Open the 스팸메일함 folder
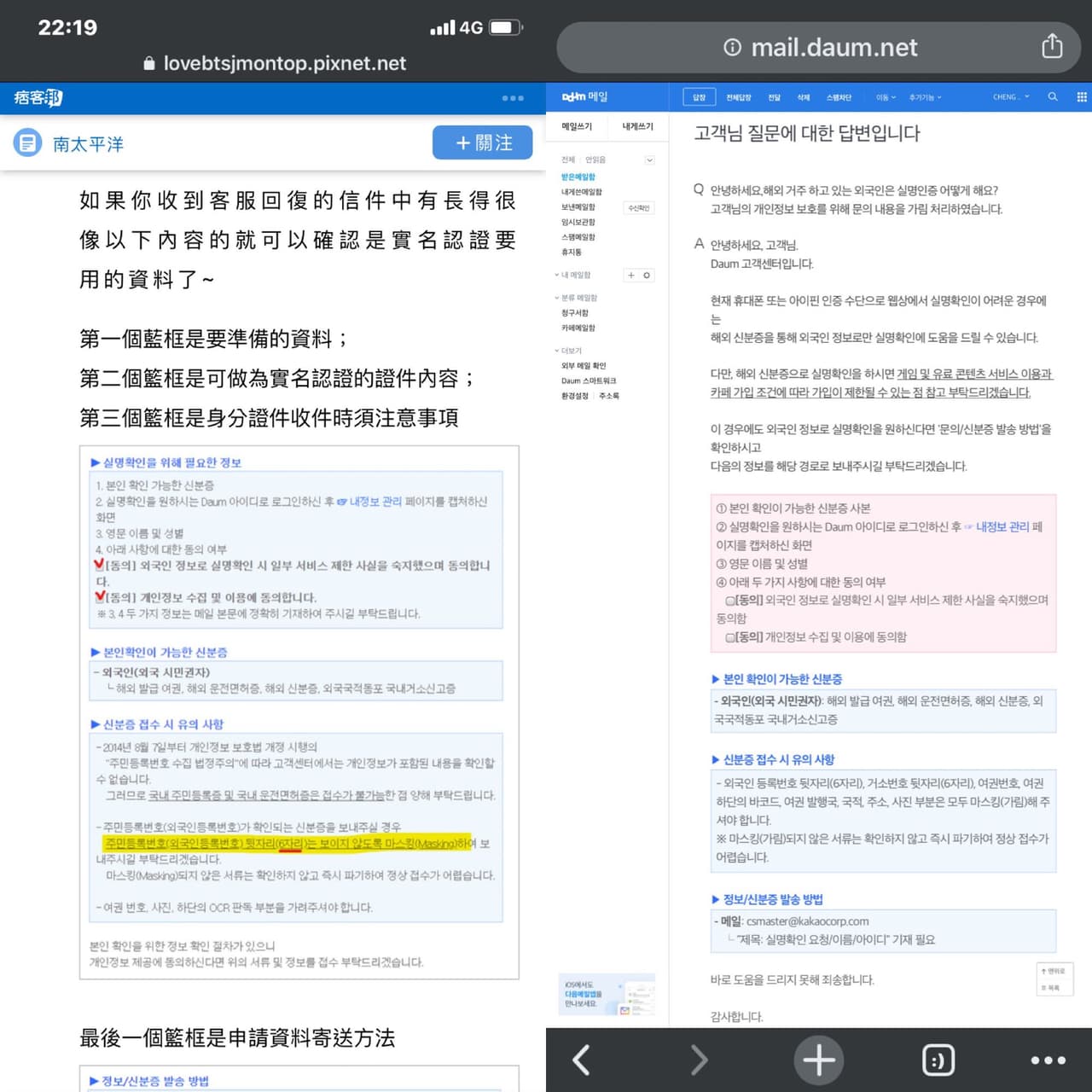 (578, 237)
